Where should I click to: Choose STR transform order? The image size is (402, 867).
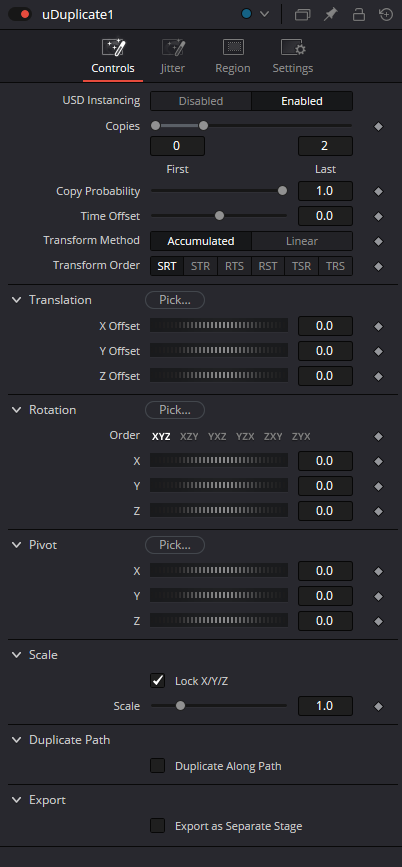pos(200,266)
